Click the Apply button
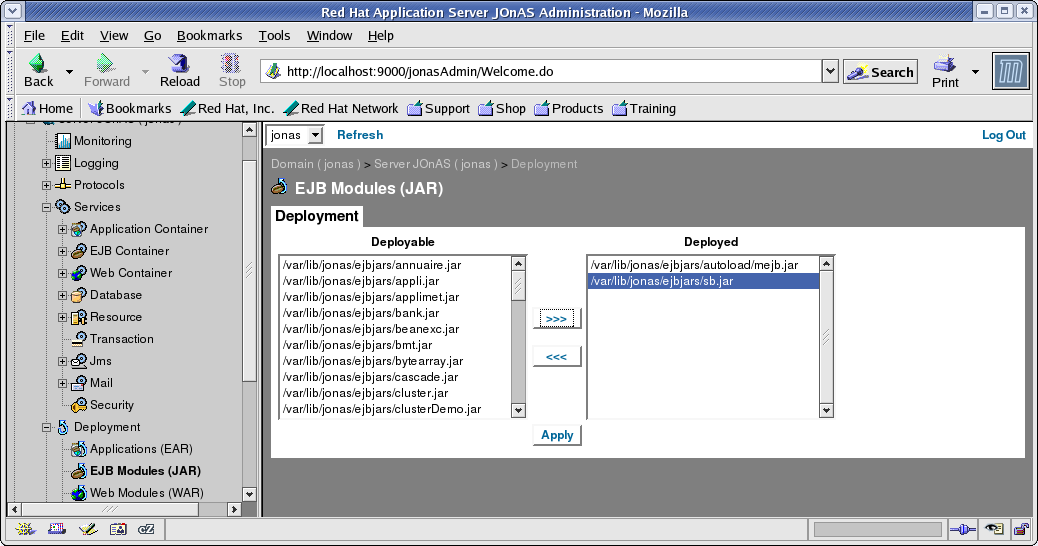The image size is (1038, 546). tap(557, 435)
